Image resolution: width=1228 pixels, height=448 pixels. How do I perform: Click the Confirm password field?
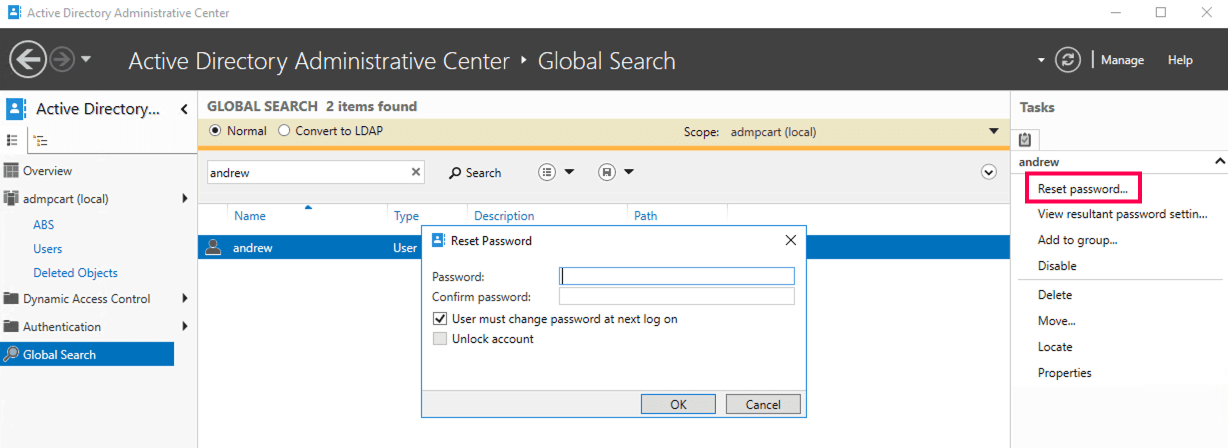pyautogui.click(x=677, y=297)
